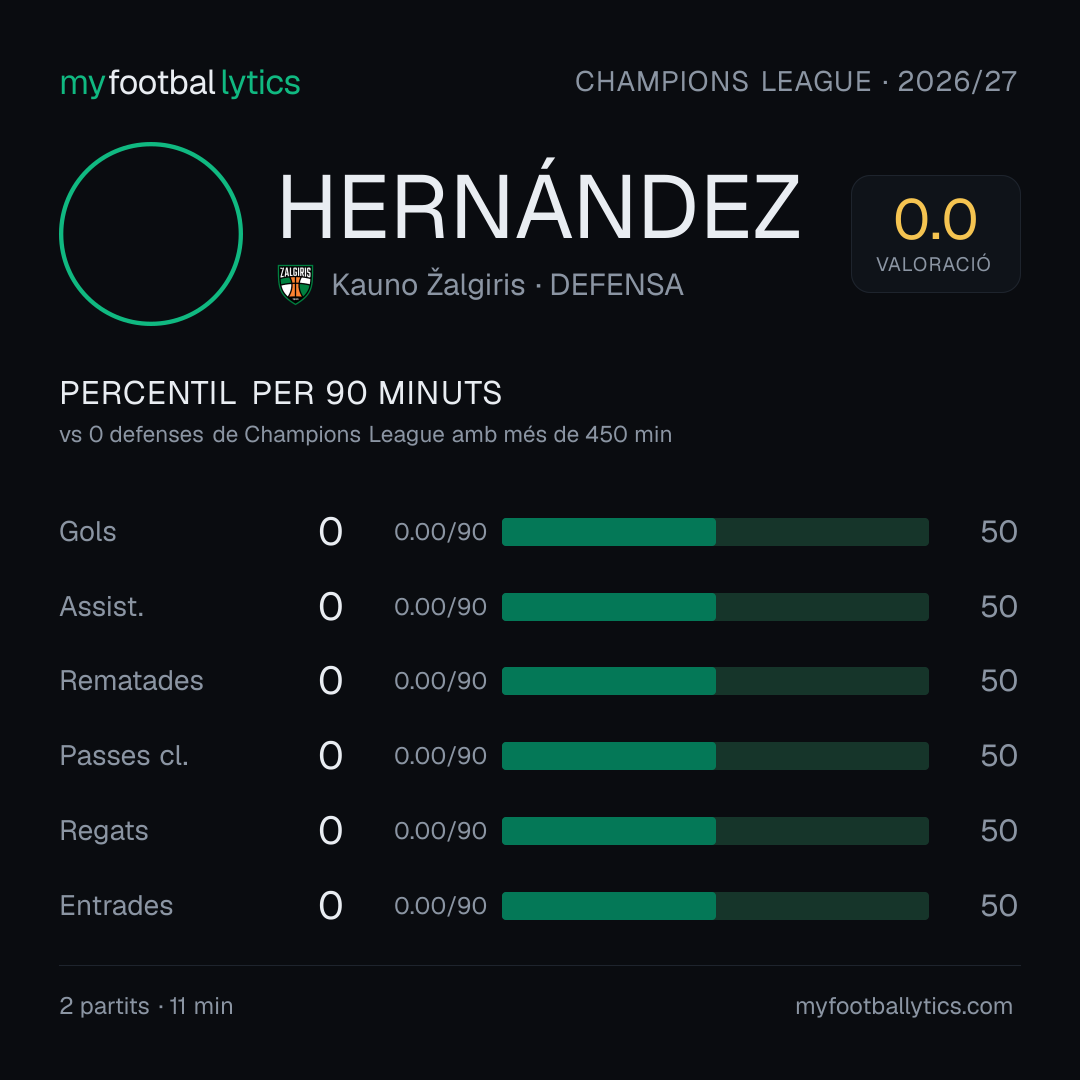1080x1080 pixels.
Task: Click the Gols stat label
Action: 87,532
